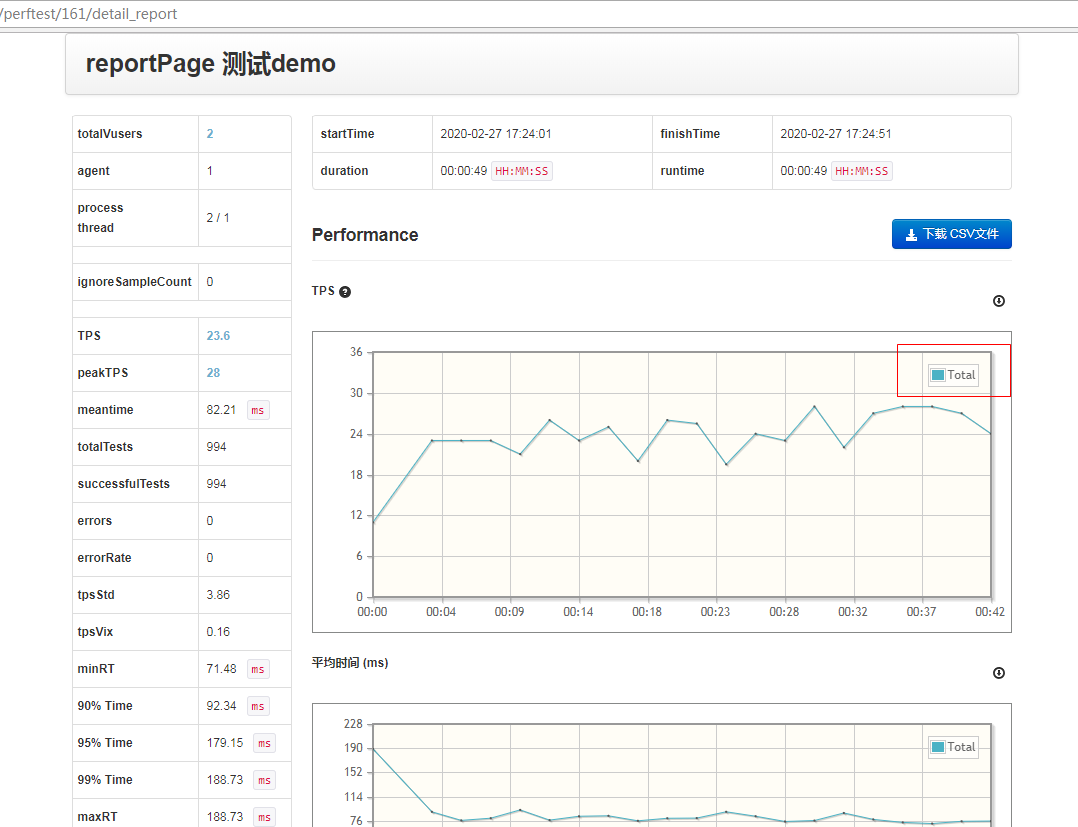Select the finishTime value 2020-02-27 17:24:51
Viewport: 1078px width, 827px height.
[836, 134]
